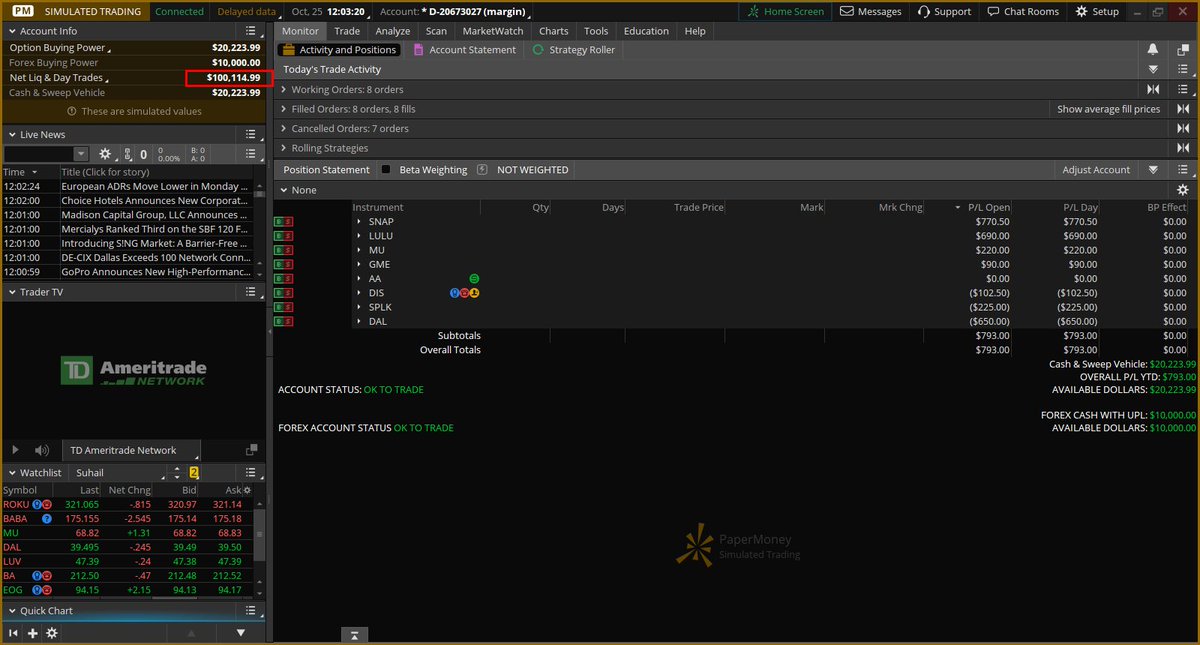Click BABA blue info icon in watchlist
The height and width of the screenshot is (645, 1200).
[x=46, y=519]
